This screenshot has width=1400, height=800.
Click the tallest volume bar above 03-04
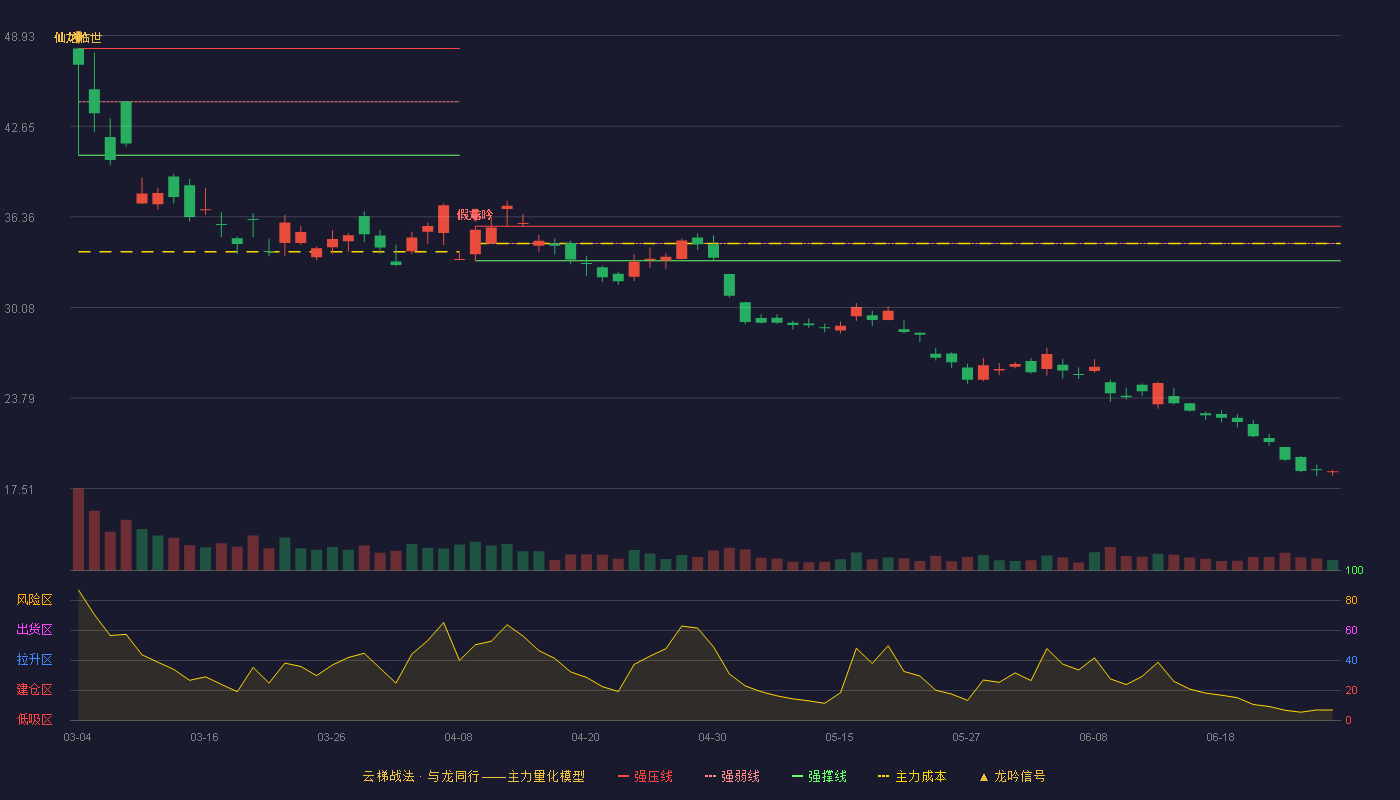point(78,529)
